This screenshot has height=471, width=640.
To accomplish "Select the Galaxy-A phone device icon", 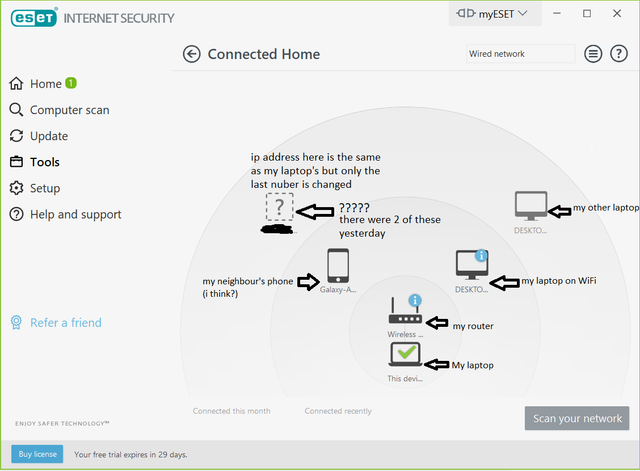I will click(x=338, y=266).
